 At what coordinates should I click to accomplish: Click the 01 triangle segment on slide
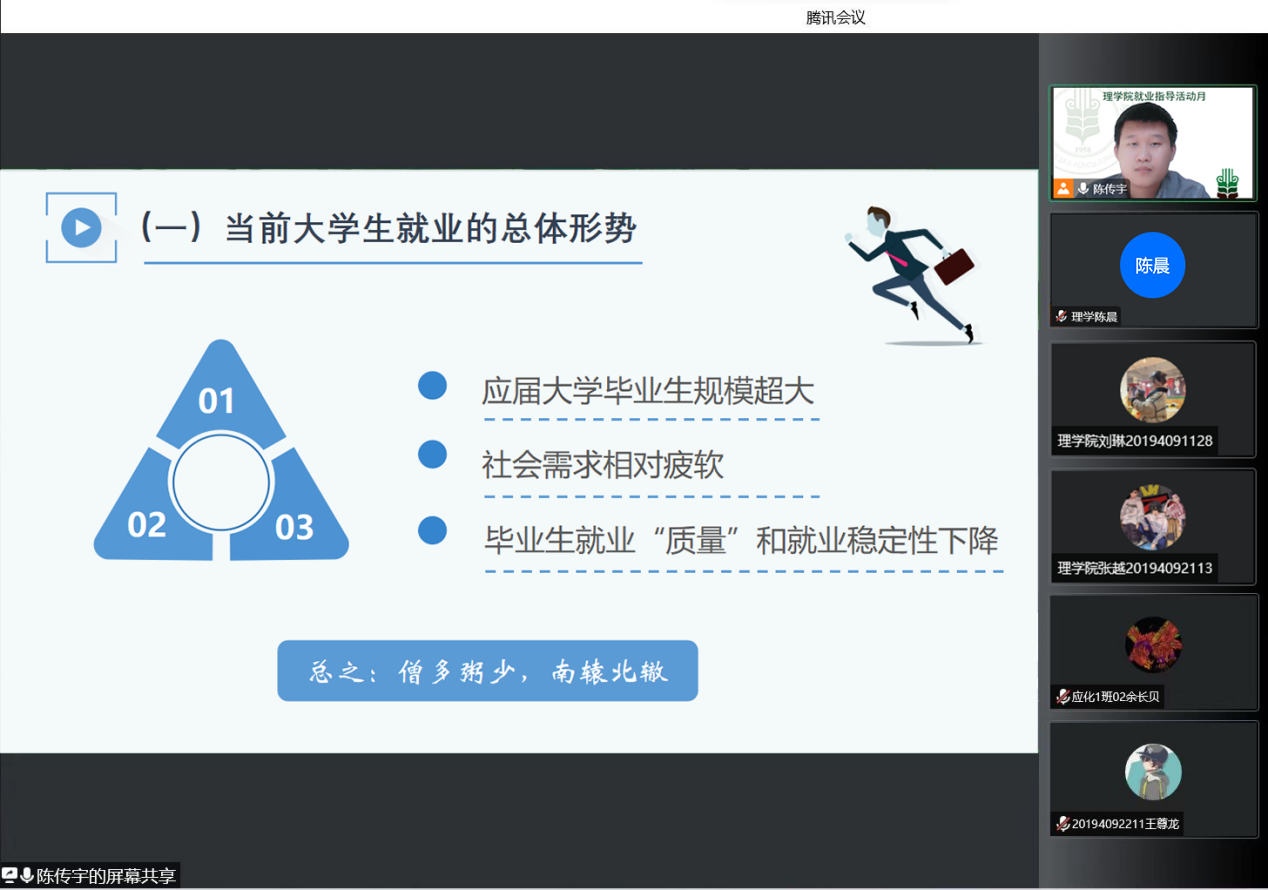pos(217,398)
